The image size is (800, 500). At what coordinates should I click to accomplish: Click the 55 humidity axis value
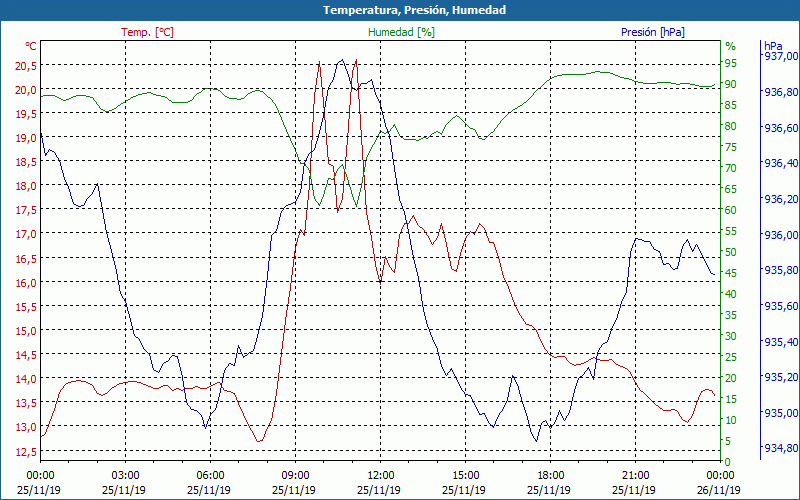pyautogui.click(x=731, y=231)
